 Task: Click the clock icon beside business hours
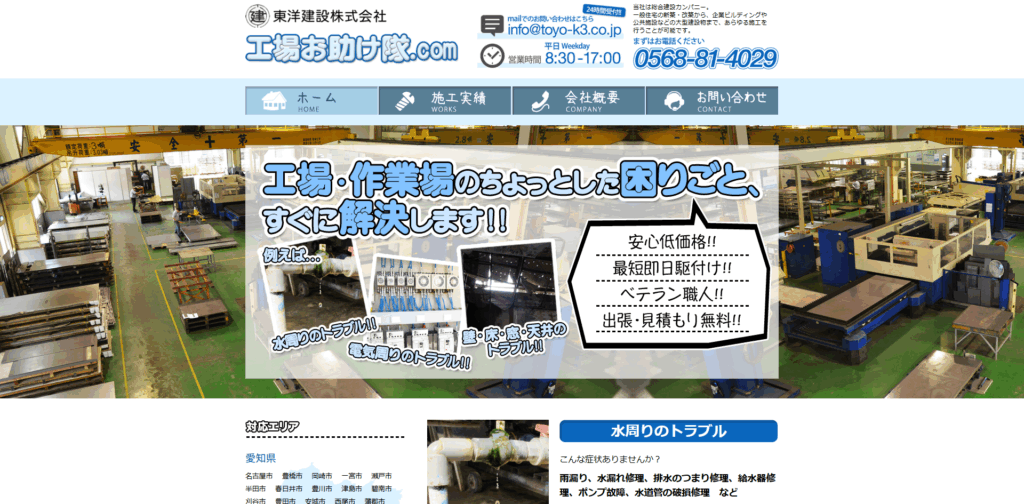pos(491,56)
